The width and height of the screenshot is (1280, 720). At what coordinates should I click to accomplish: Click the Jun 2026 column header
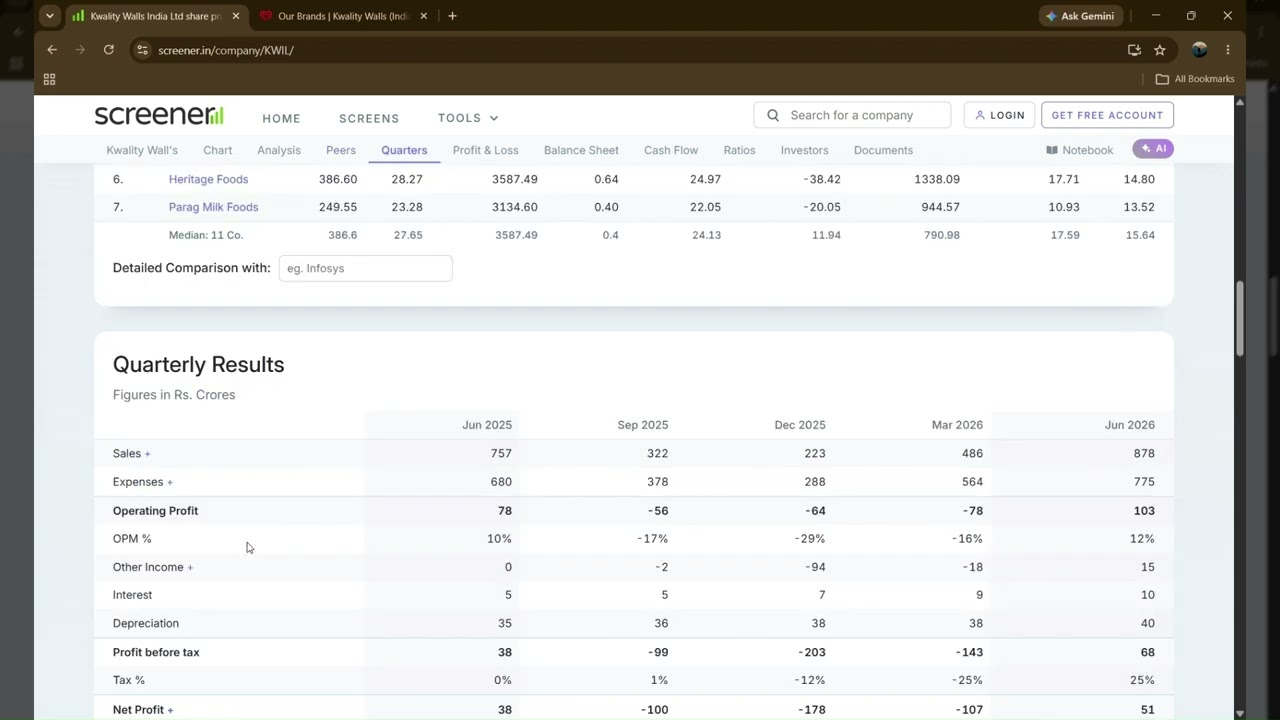(1130, 425)
